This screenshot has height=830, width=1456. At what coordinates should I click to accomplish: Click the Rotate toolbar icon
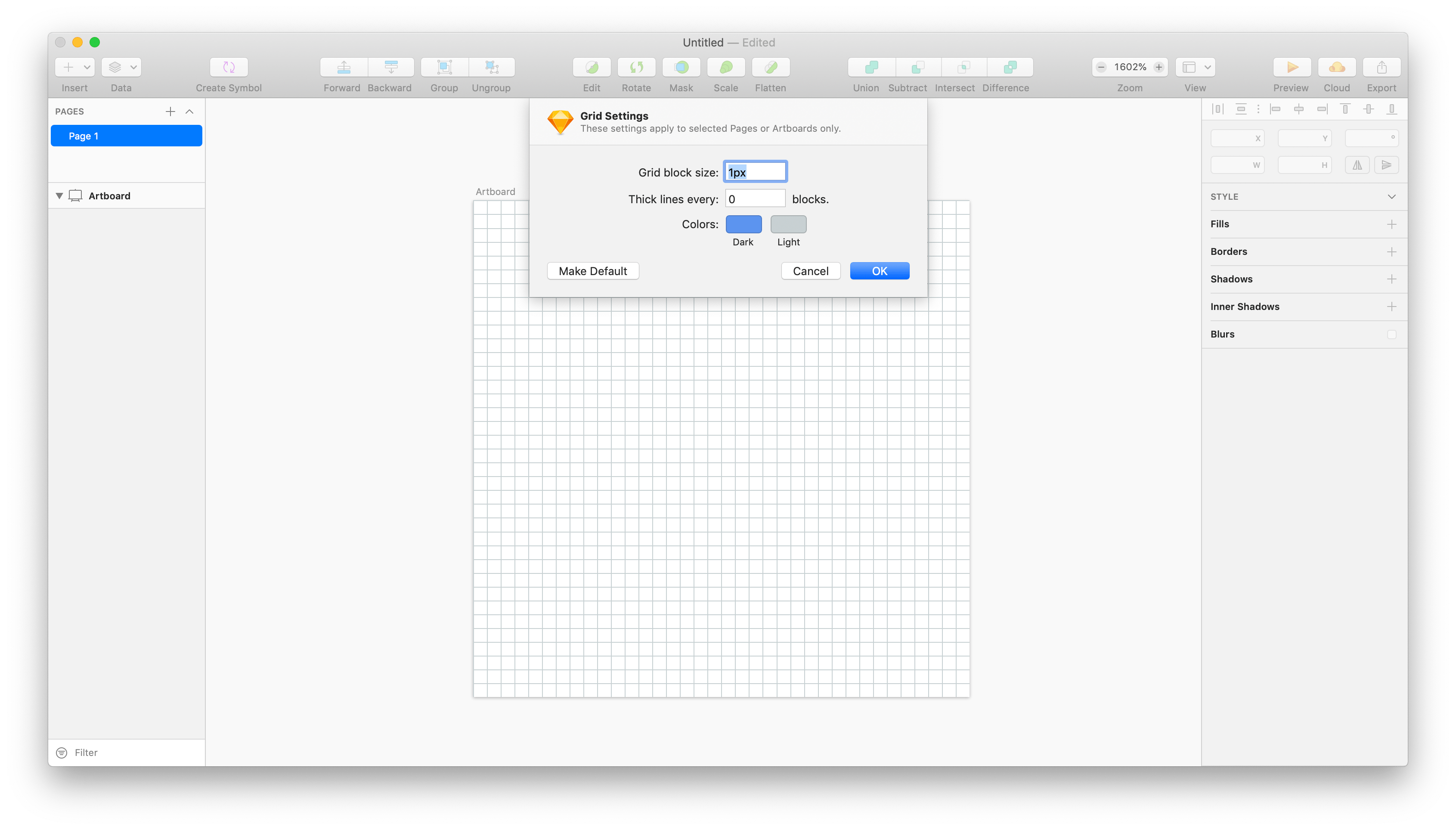636,67
